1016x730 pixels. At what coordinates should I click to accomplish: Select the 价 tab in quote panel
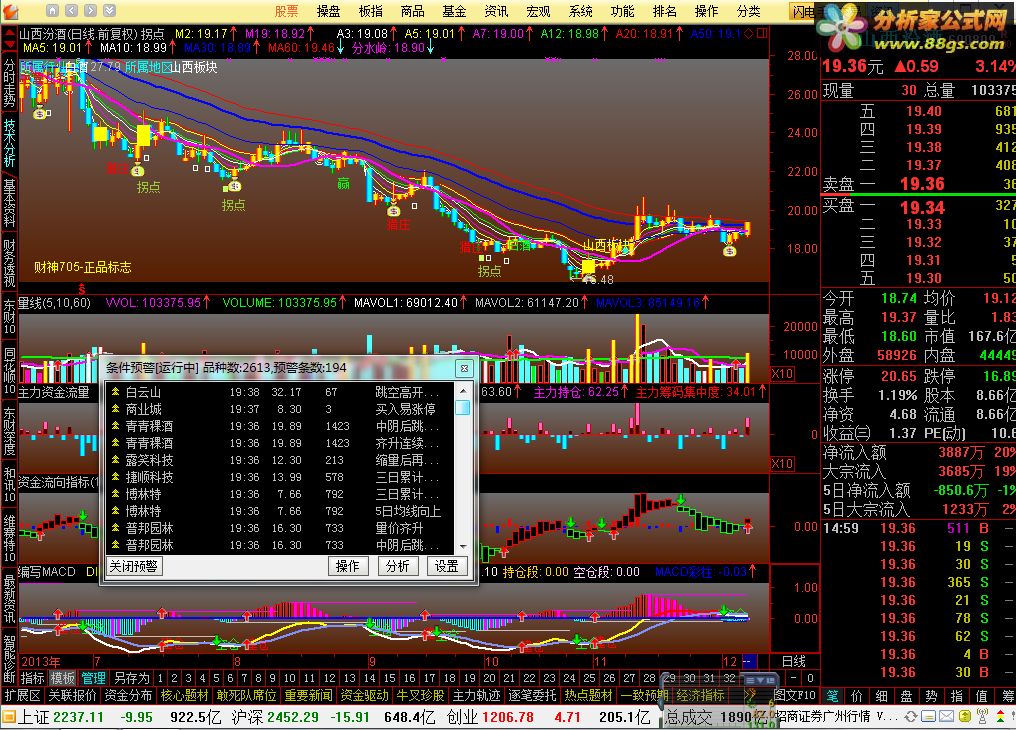pyautogui.click(x=857, y=696)
